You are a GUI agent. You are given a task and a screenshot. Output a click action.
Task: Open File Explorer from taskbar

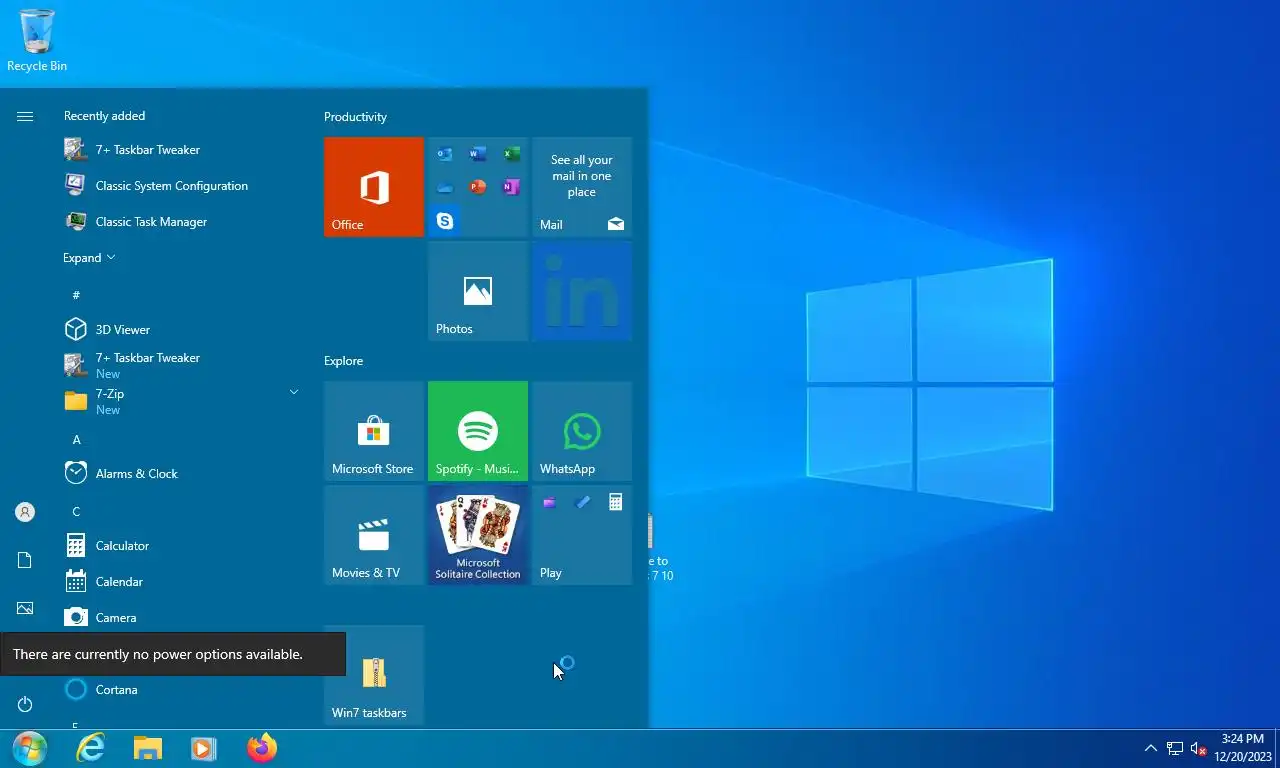[x=148, y=748]
